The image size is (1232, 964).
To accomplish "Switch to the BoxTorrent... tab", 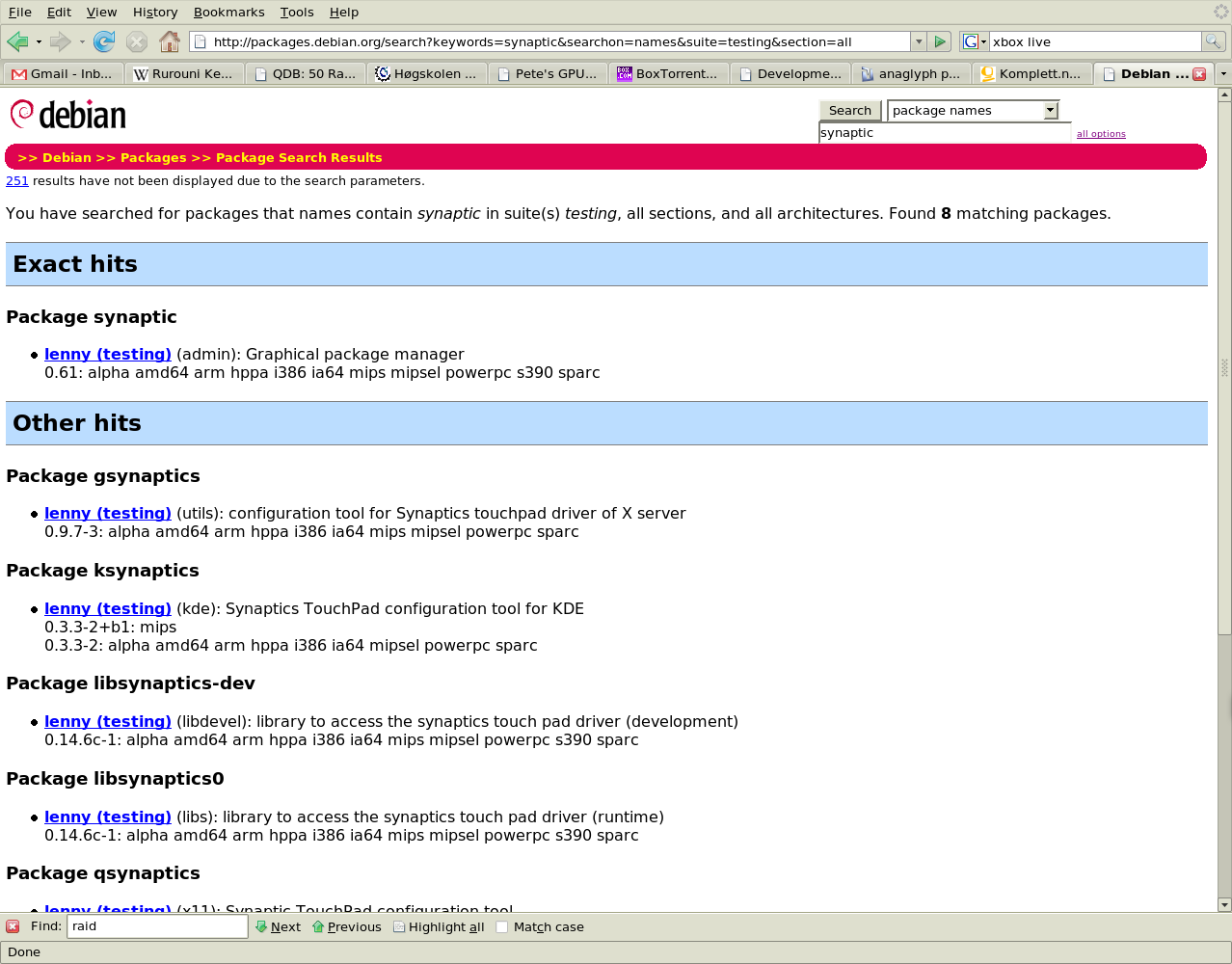I will (670, 74).
